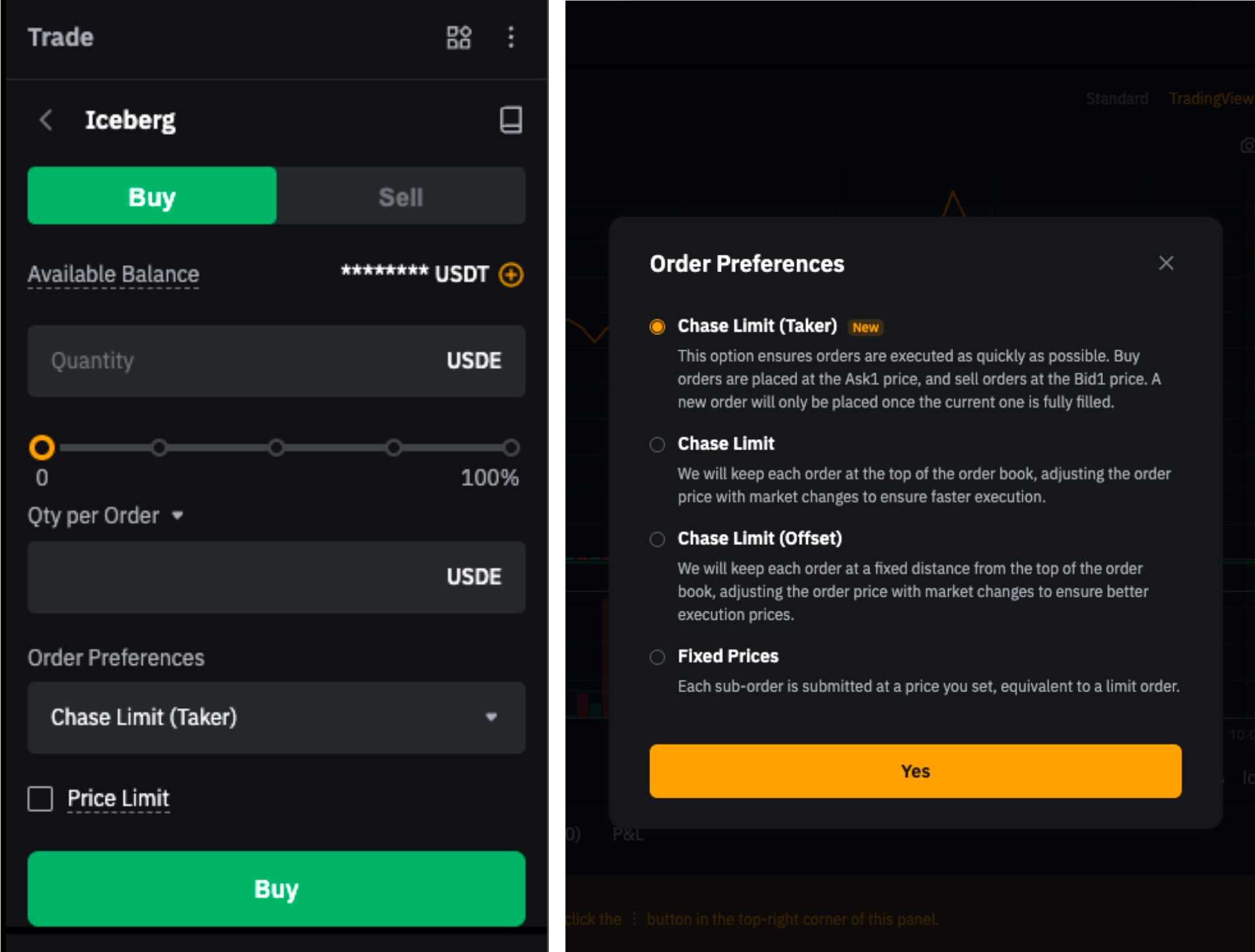Close the Order Preferences dialog

click(1165, 263)
